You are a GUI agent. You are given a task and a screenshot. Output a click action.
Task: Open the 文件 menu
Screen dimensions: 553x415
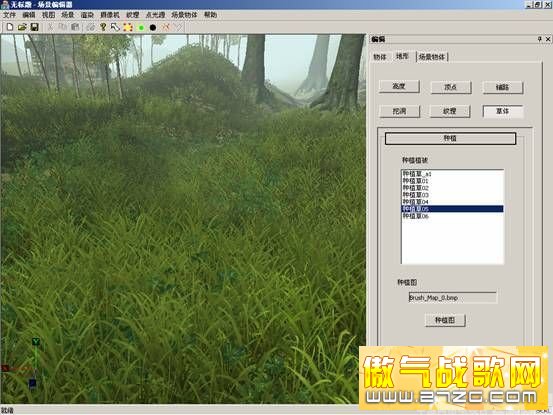coord(10,15)
